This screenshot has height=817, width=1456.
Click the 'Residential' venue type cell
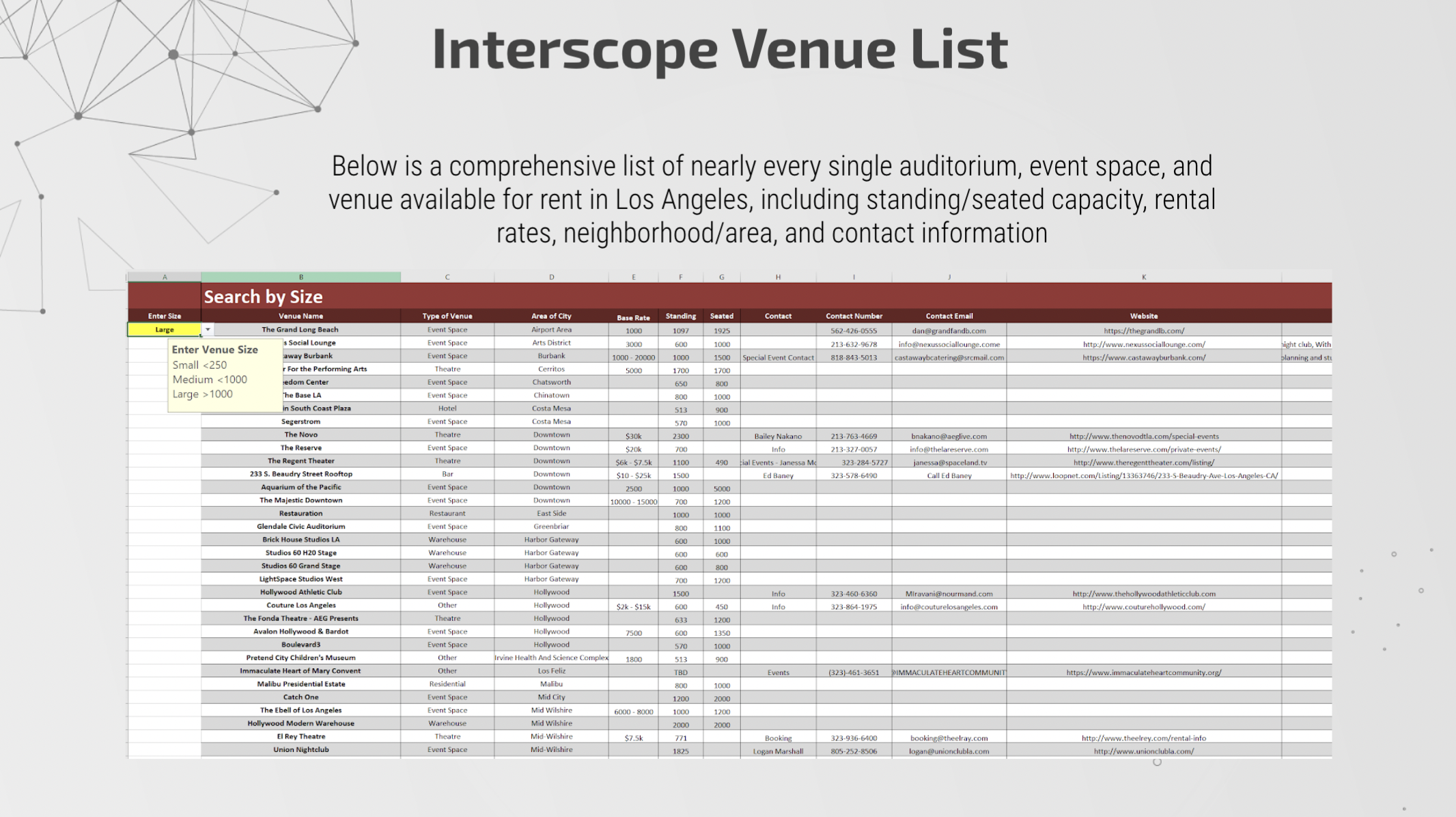pyautogui.click(x=447, y=684)
